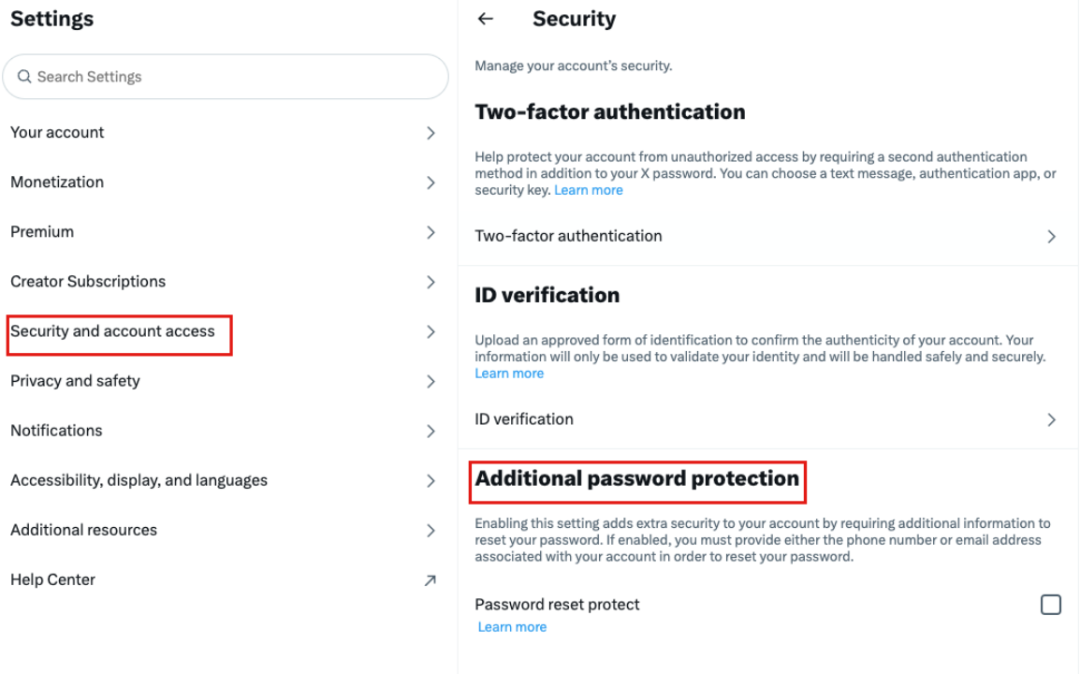Open the chevron next to Your account
This screenshot has height=674, width=1080.
430,133
